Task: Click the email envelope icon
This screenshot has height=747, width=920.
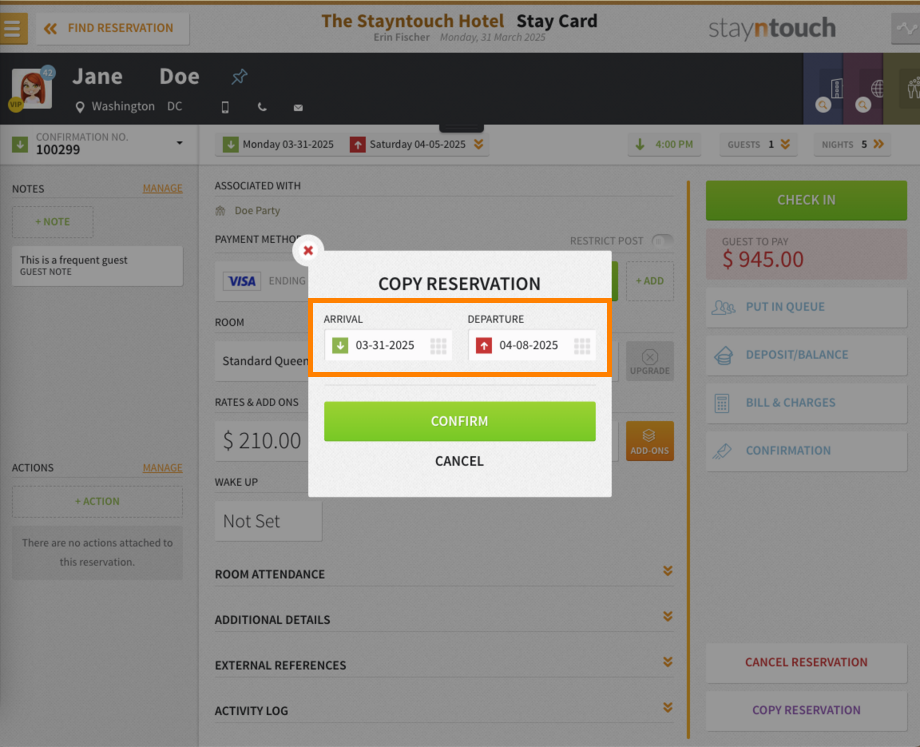Action: pos(298,107)
